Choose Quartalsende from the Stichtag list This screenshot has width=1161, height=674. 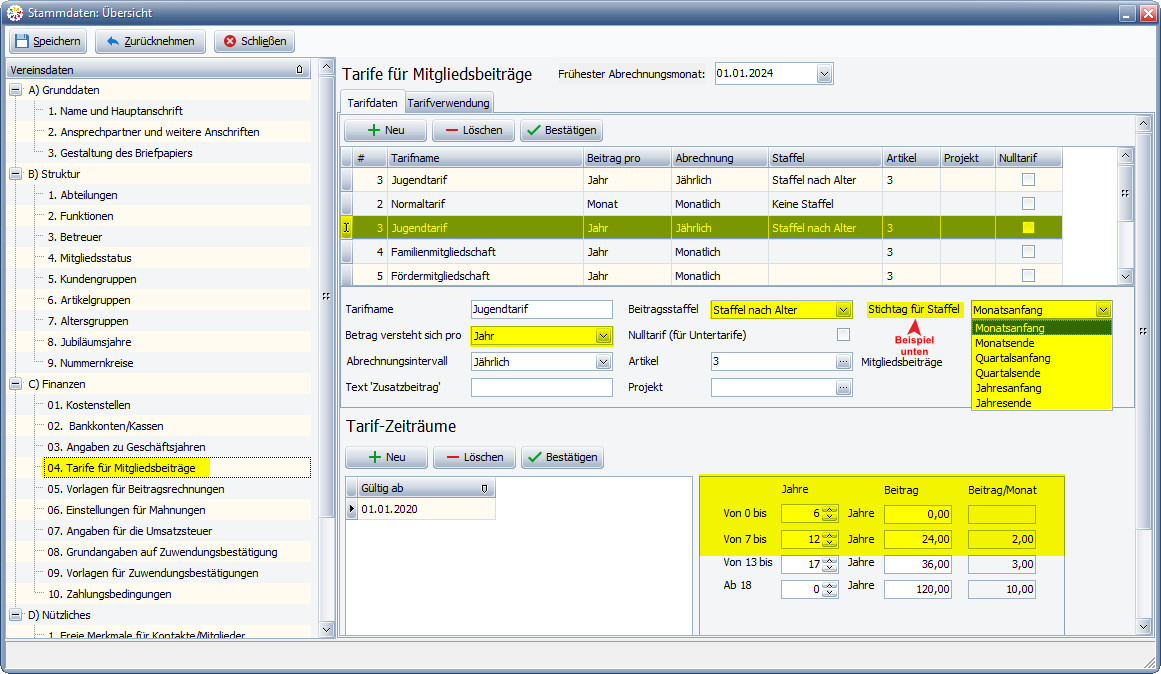(1042, 373)
